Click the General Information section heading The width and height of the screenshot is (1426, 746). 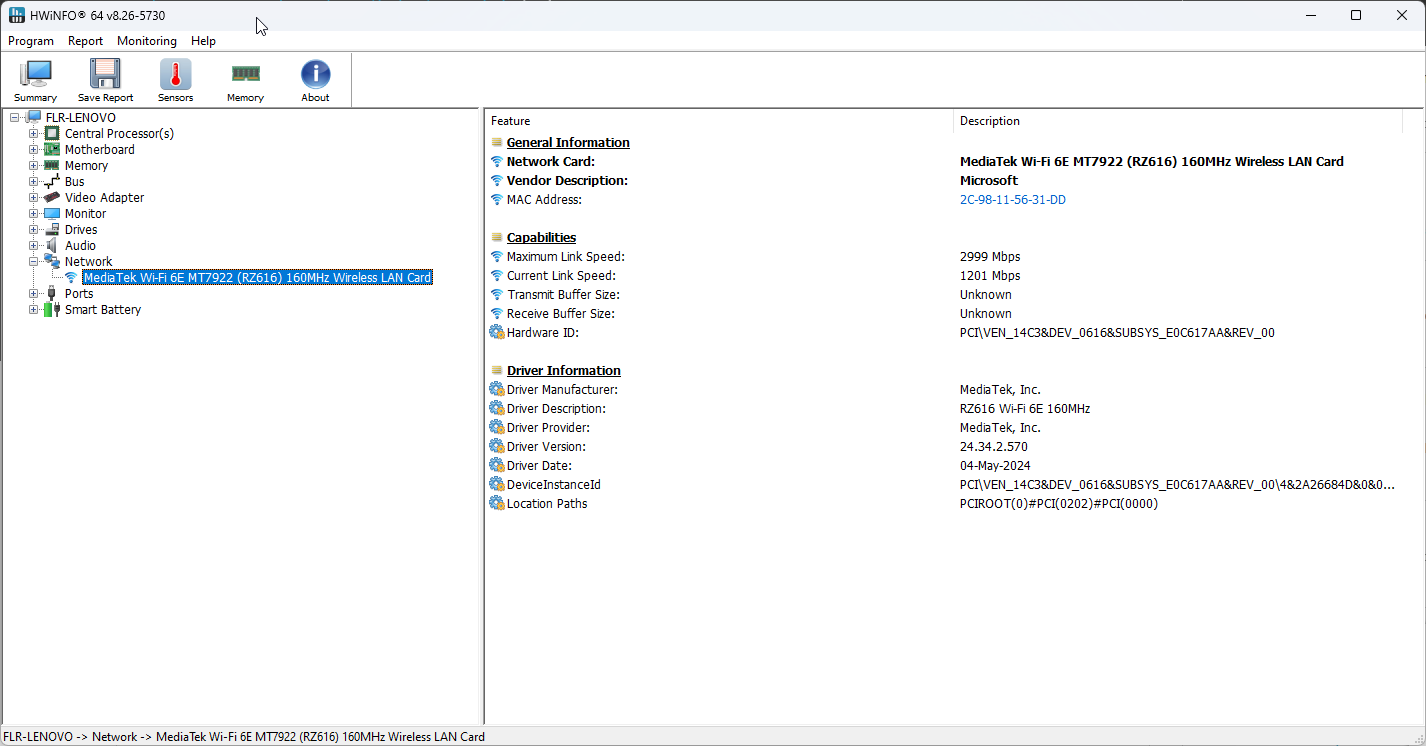point(568,143)
